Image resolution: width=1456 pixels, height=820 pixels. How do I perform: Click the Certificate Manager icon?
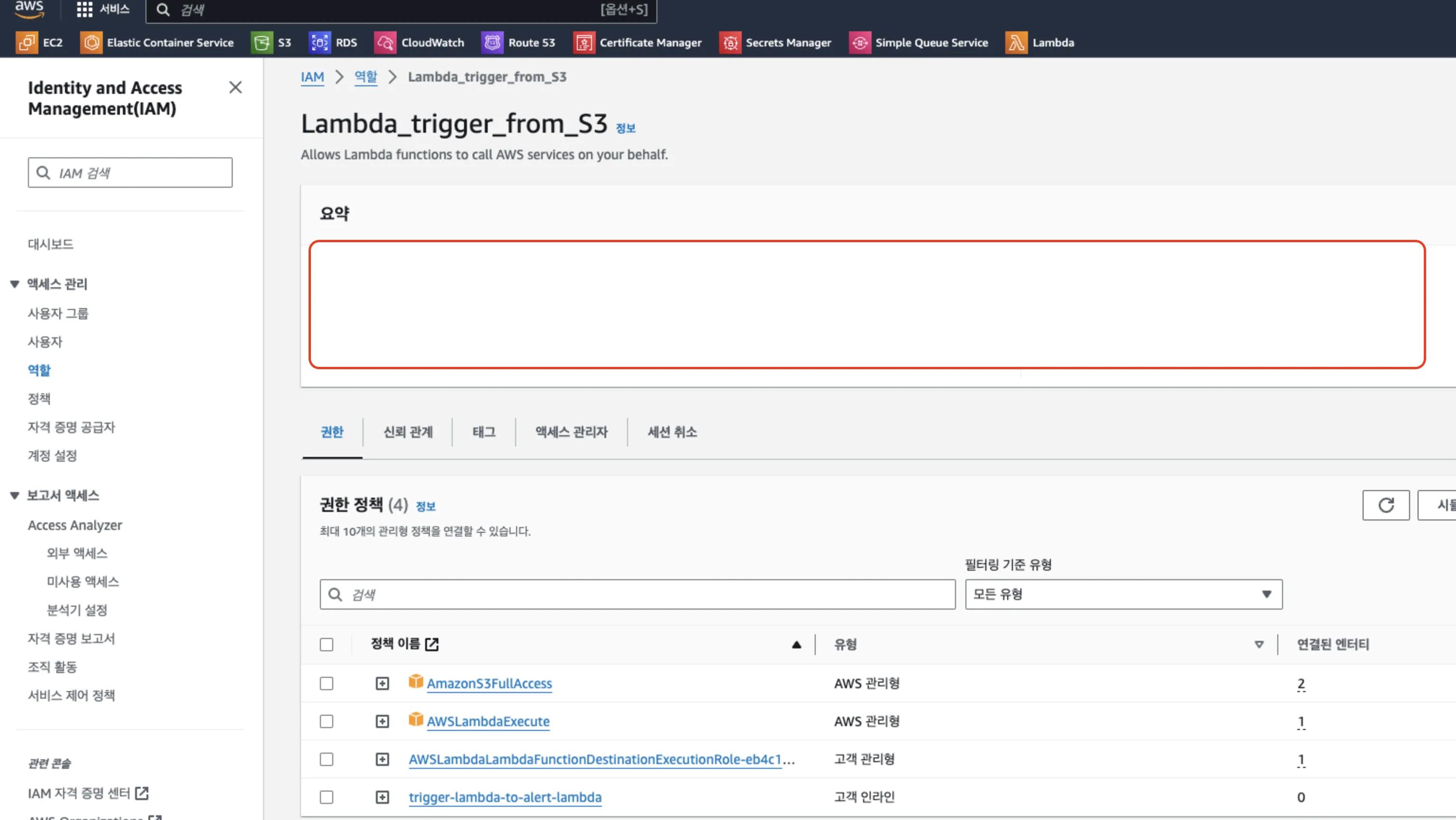584,42
